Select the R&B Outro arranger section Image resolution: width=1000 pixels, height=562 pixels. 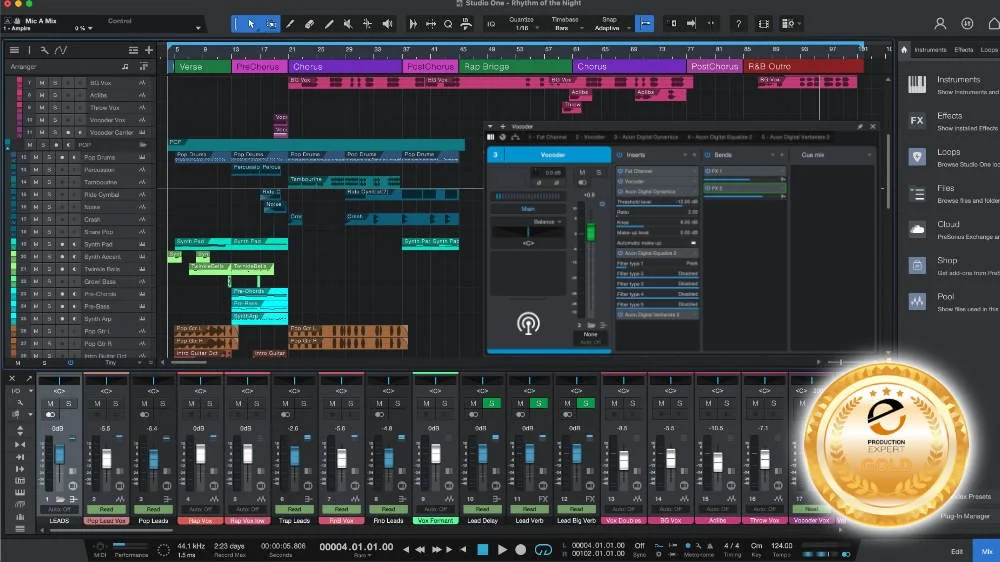coord(803,66)
